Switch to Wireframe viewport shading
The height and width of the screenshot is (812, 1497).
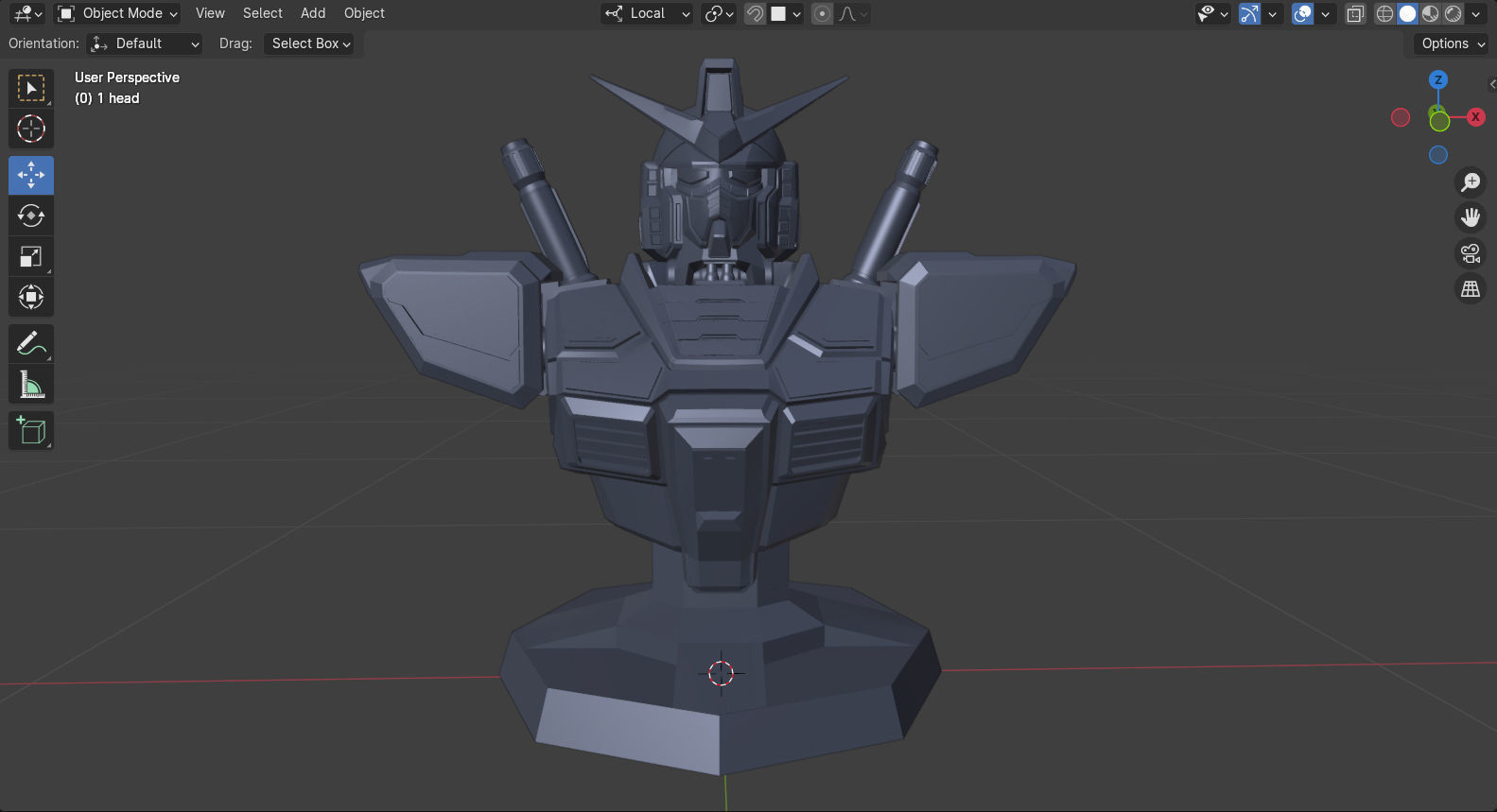tap(1384, 13)
